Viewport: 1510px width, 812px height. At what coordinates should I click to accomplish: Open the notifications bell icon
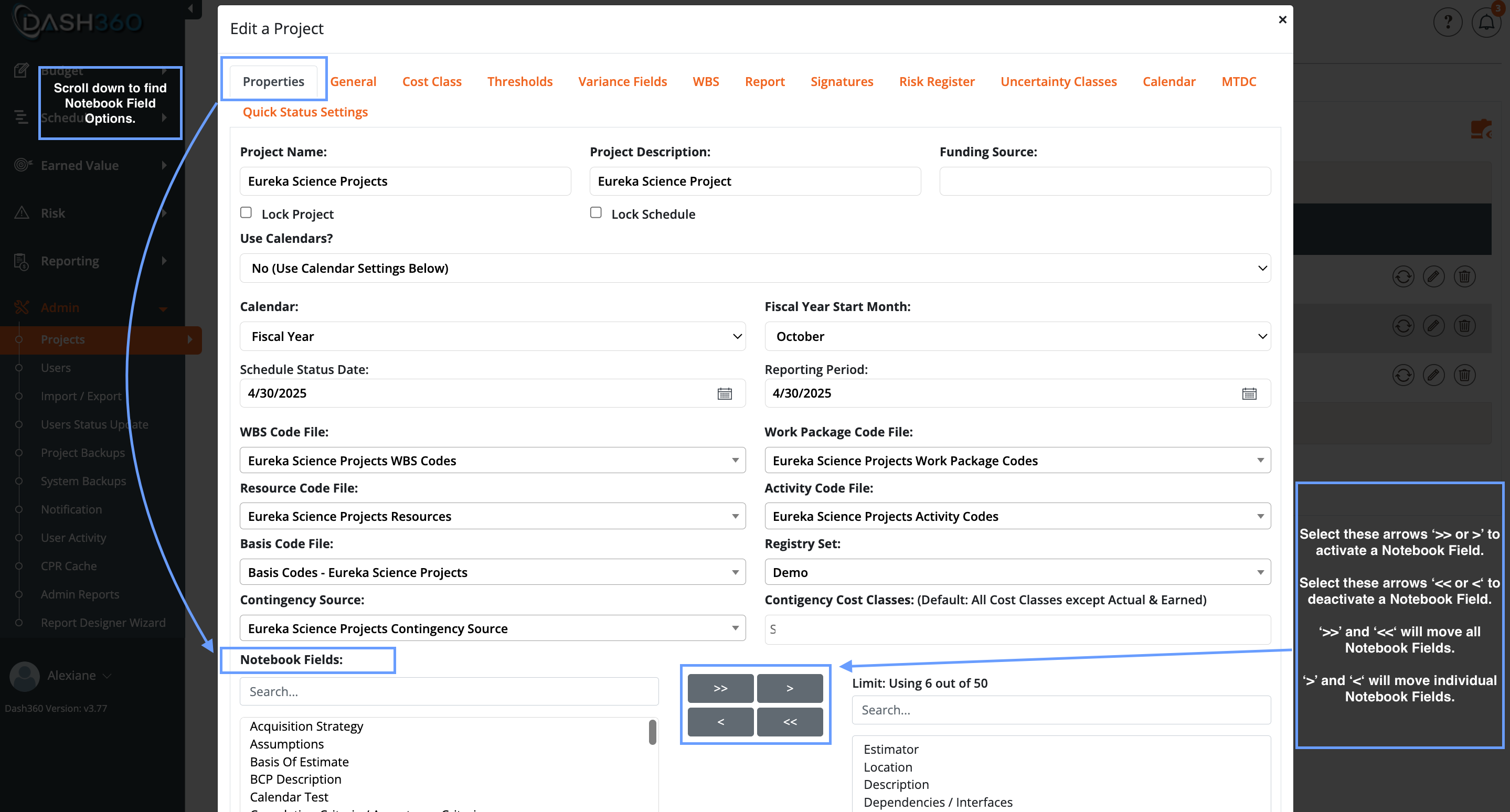point(1486,22)
